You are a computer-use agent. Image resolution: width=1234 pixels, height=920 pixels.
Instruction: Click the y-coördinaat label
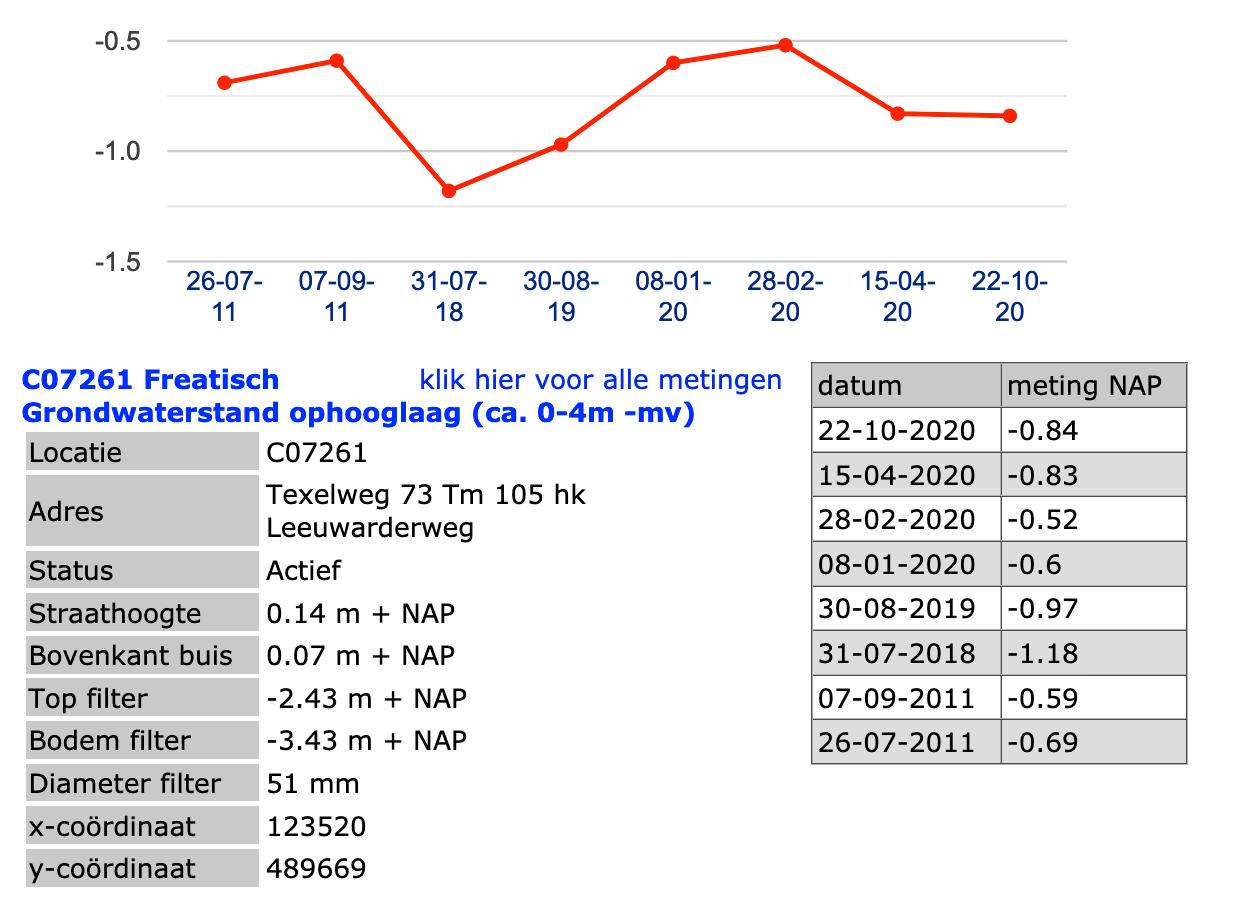click(141, 869)
